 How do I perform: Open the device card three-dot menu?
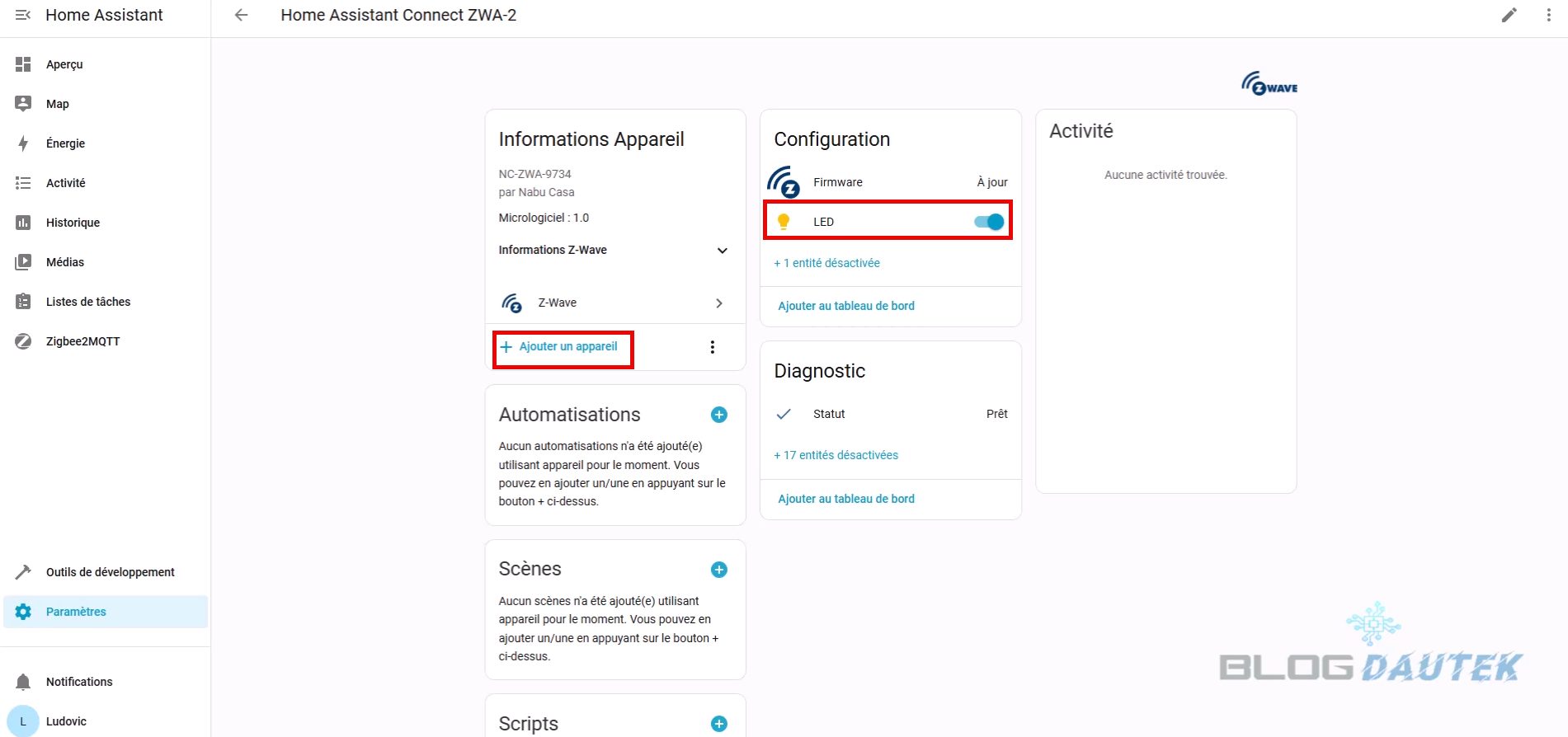coord(713,347)
